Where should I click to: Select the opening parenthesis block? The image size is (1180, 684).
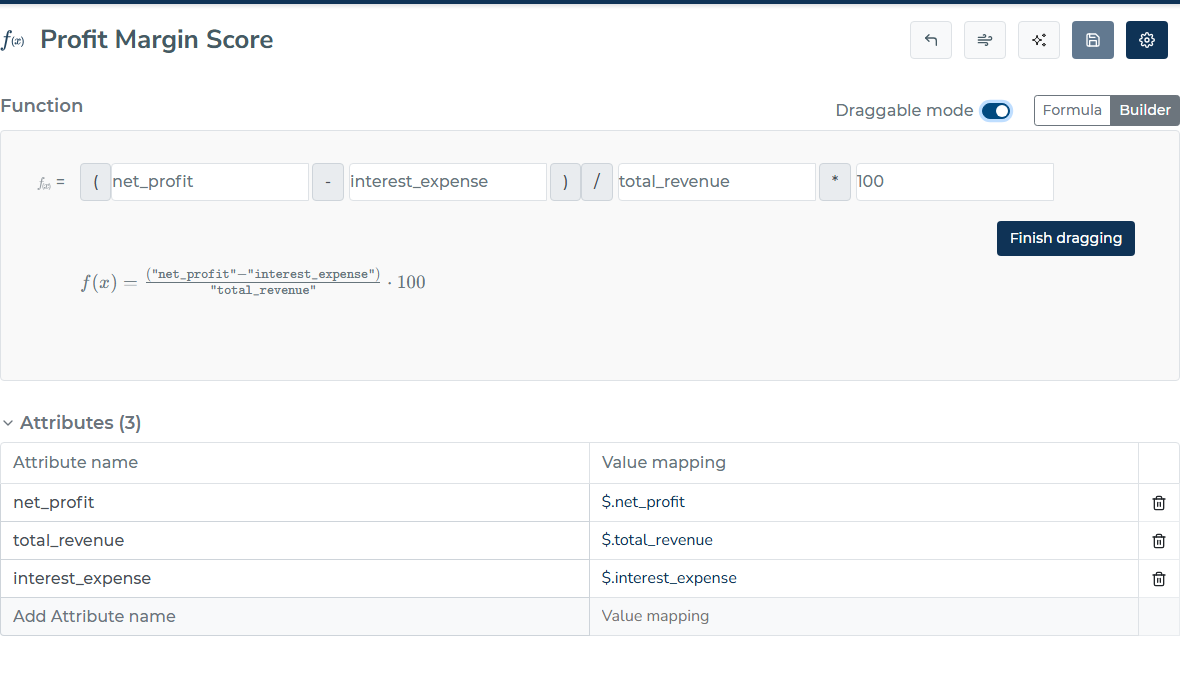[96, 182]
